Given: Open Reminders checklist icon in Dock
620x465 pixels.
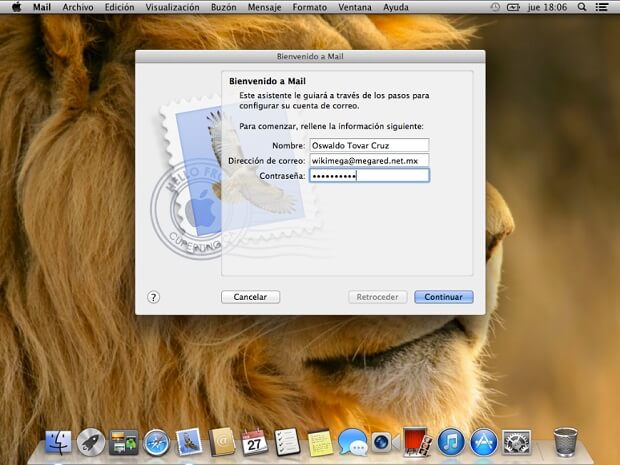Looking at the screenshot, I should pos(287,442).
